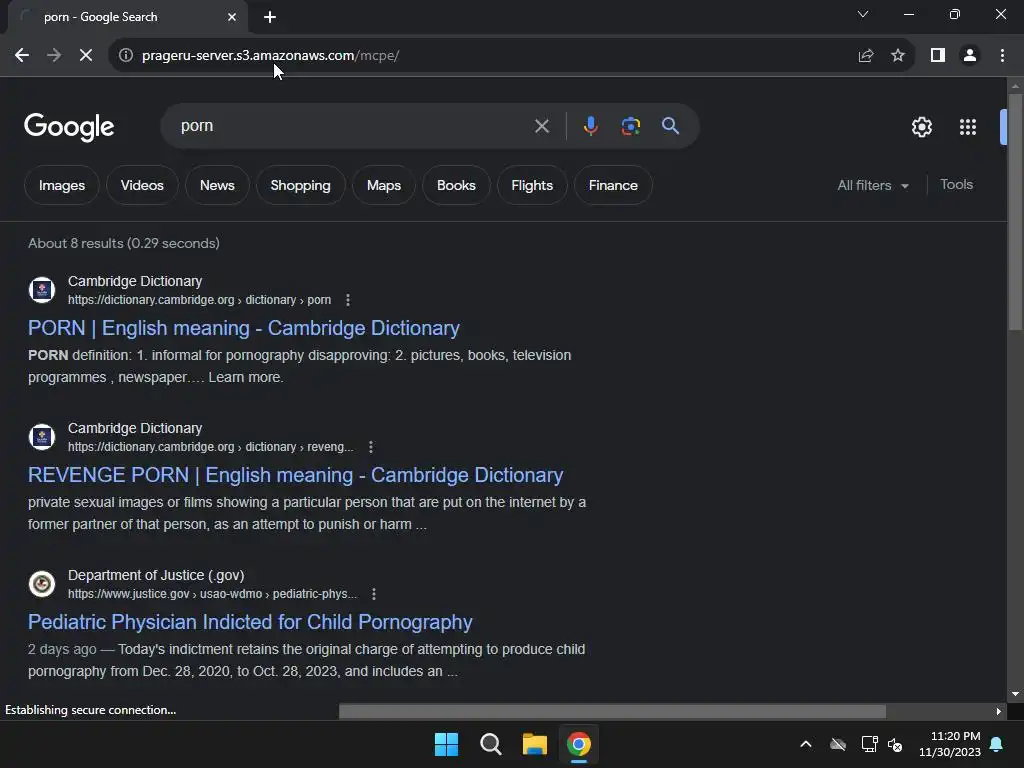Click the 'About 8 results' count text
1024x768 pixels.
coord(123,243)
